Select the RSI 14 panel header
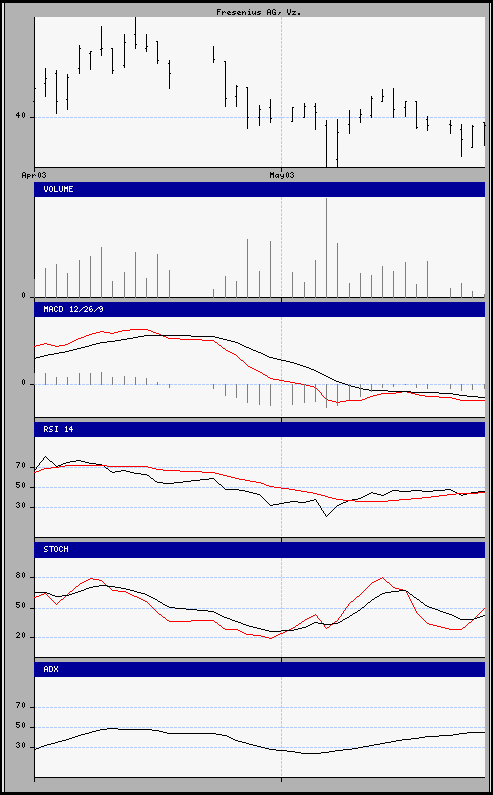Image resolution: width=493 pixels, height=795 pixels. pyautogui.click(x=260, y=429)
